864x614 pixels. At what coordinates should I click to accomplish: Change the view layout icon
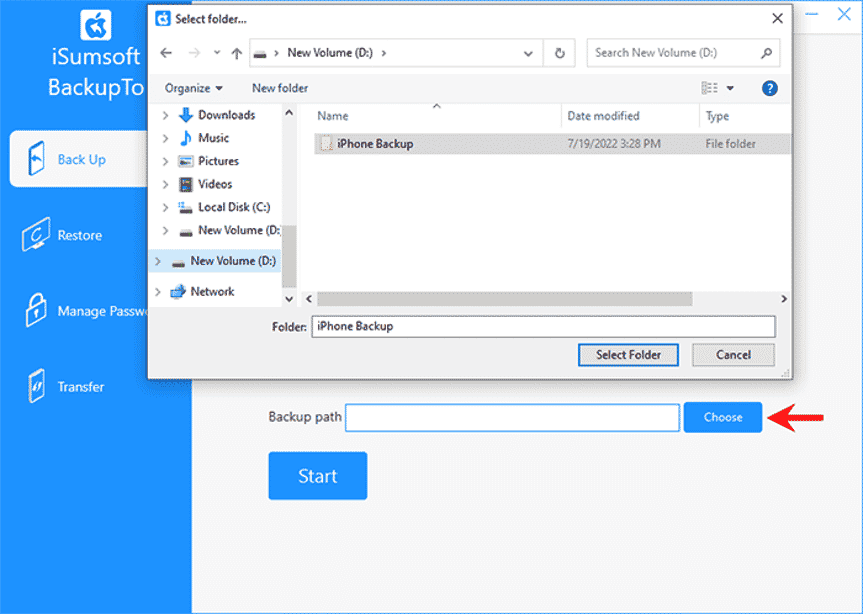[709, 88]
